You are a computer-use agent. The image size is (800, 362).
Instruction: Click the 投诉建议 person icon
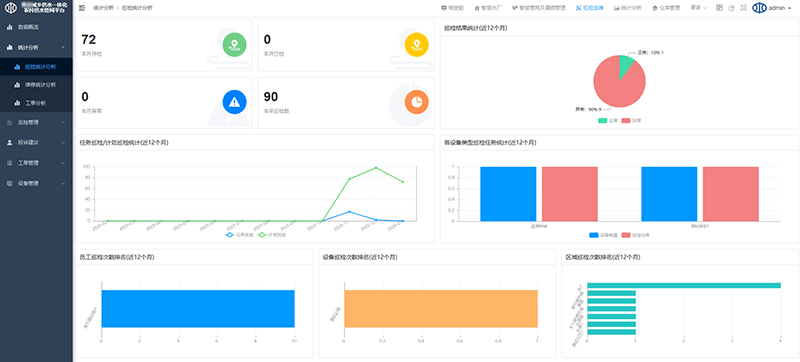coord(10,143)
